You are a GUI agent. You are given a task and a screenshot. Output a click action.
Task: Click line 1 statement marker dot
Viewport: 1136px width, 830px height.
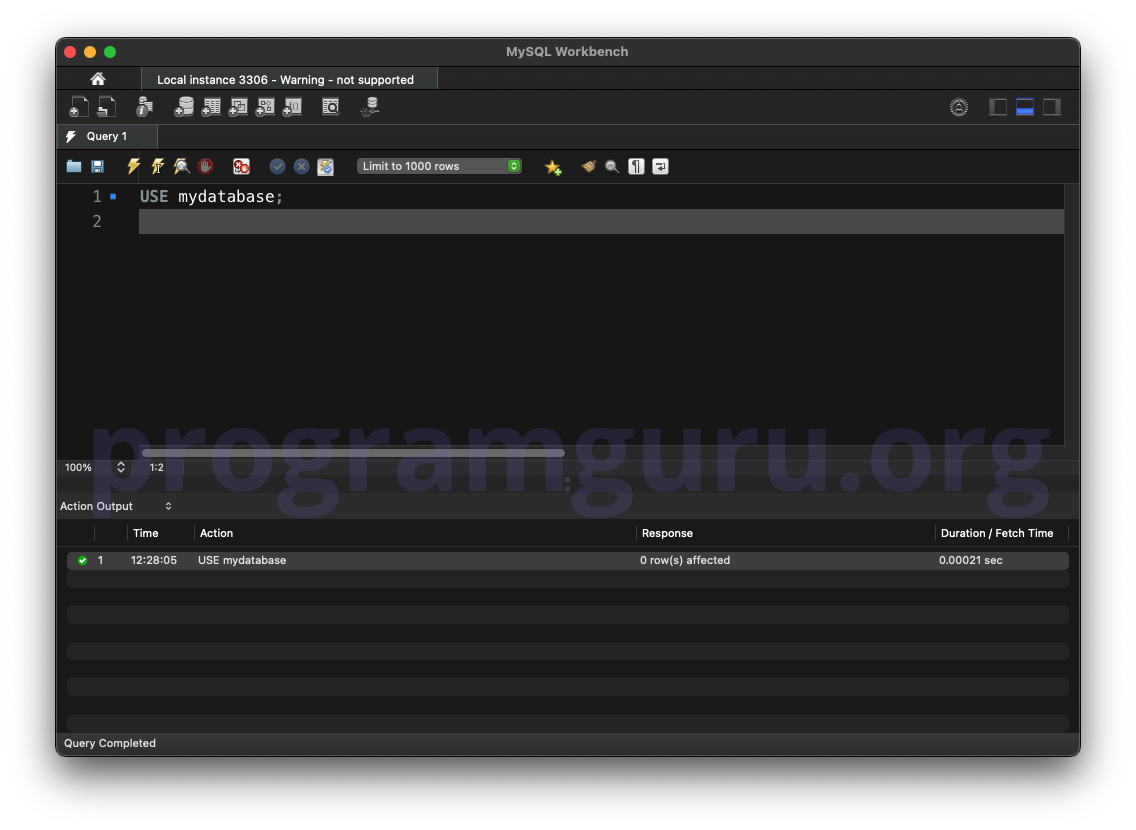tap(113, 196)
